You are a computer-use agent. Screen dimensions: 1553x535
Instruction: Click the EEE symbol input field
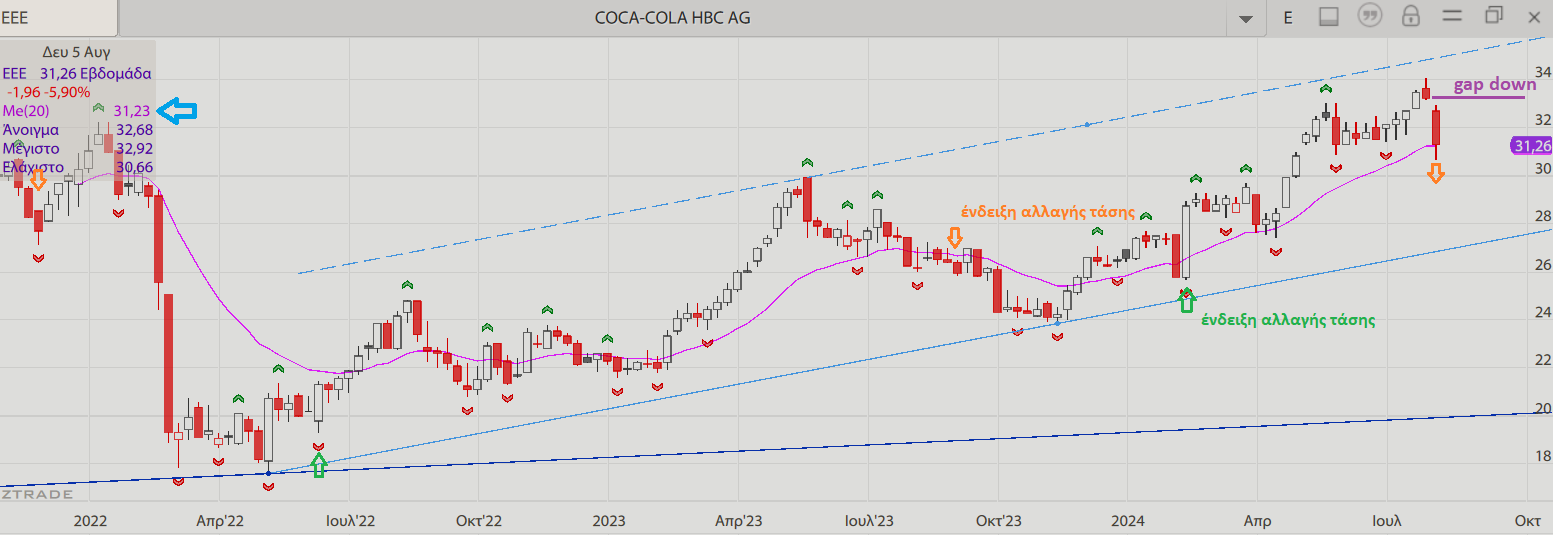coord(58,18)
